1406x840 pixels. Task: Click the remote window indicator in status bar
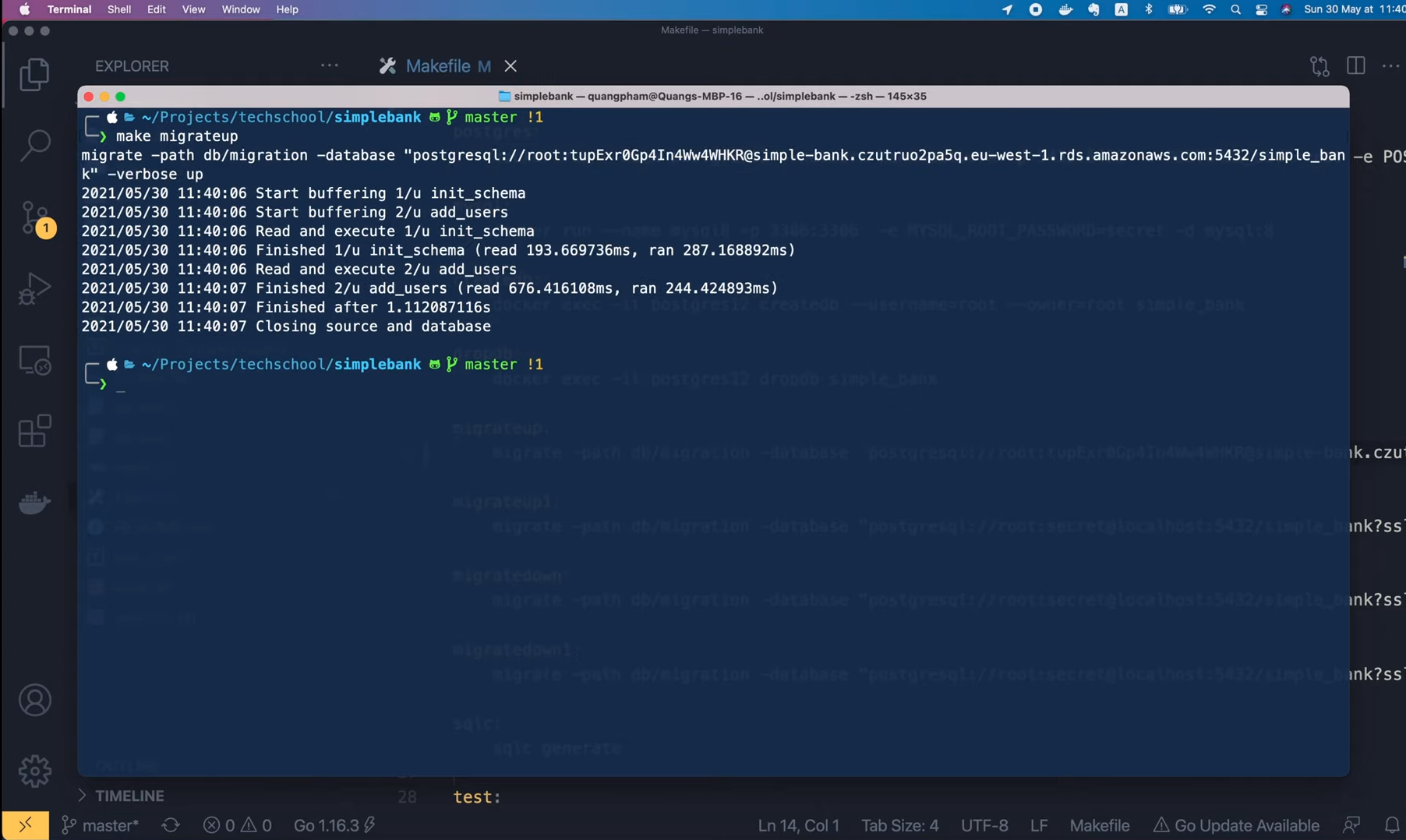pos(25,824)
